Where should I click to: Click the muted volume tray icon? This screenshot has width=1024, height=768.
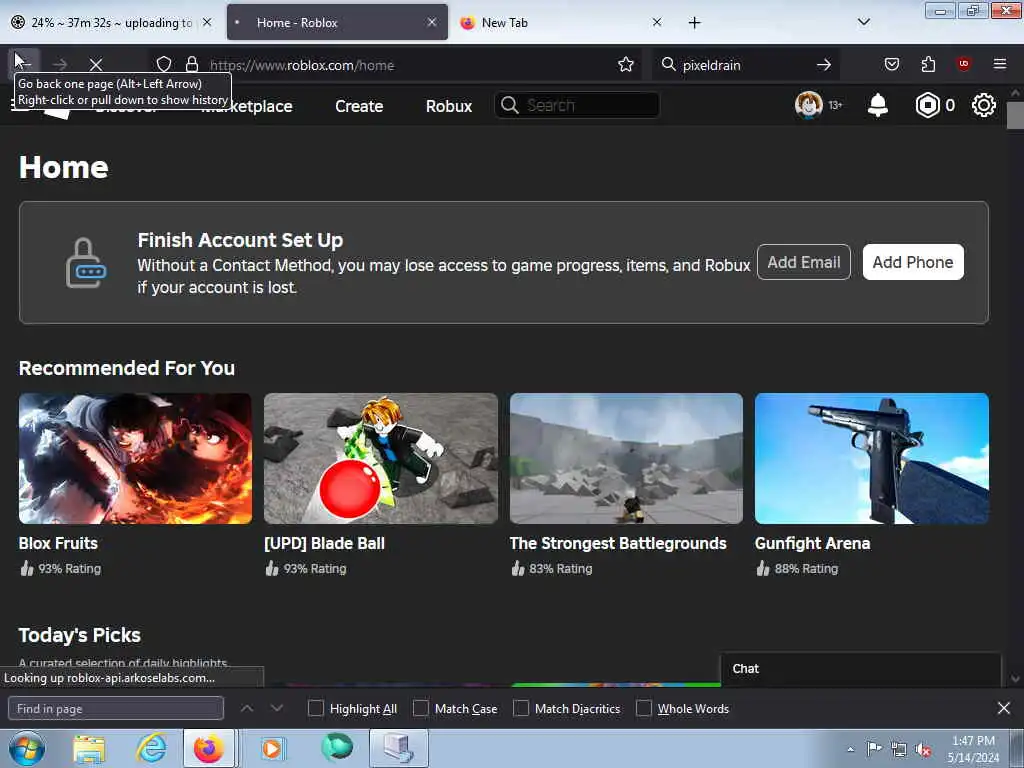pyautogui.click(x=923, y=750)
